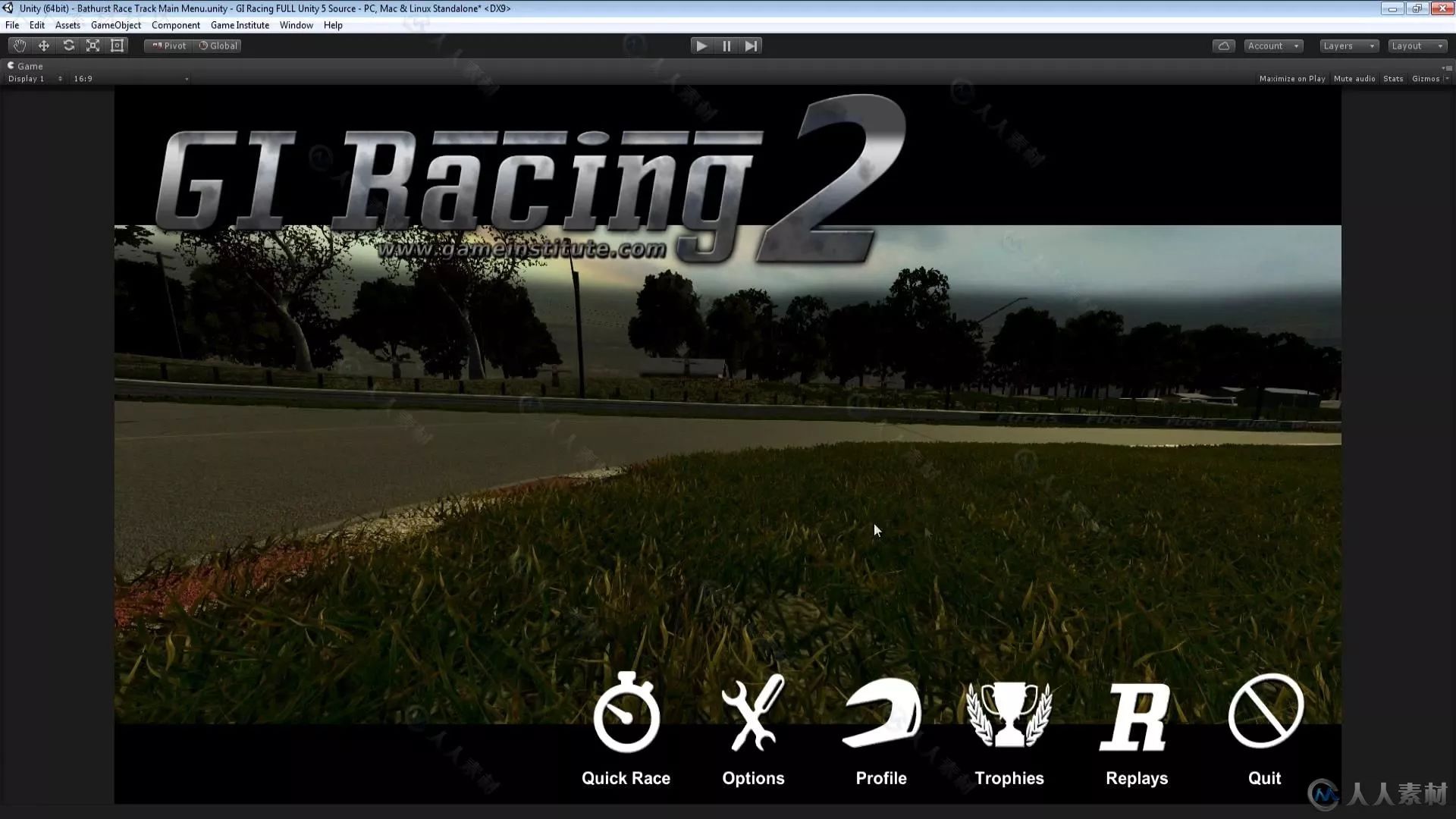The width and height of the screenshot is (1456, 819).
Task: Select the Scale tool
Action: click(93, 45)
